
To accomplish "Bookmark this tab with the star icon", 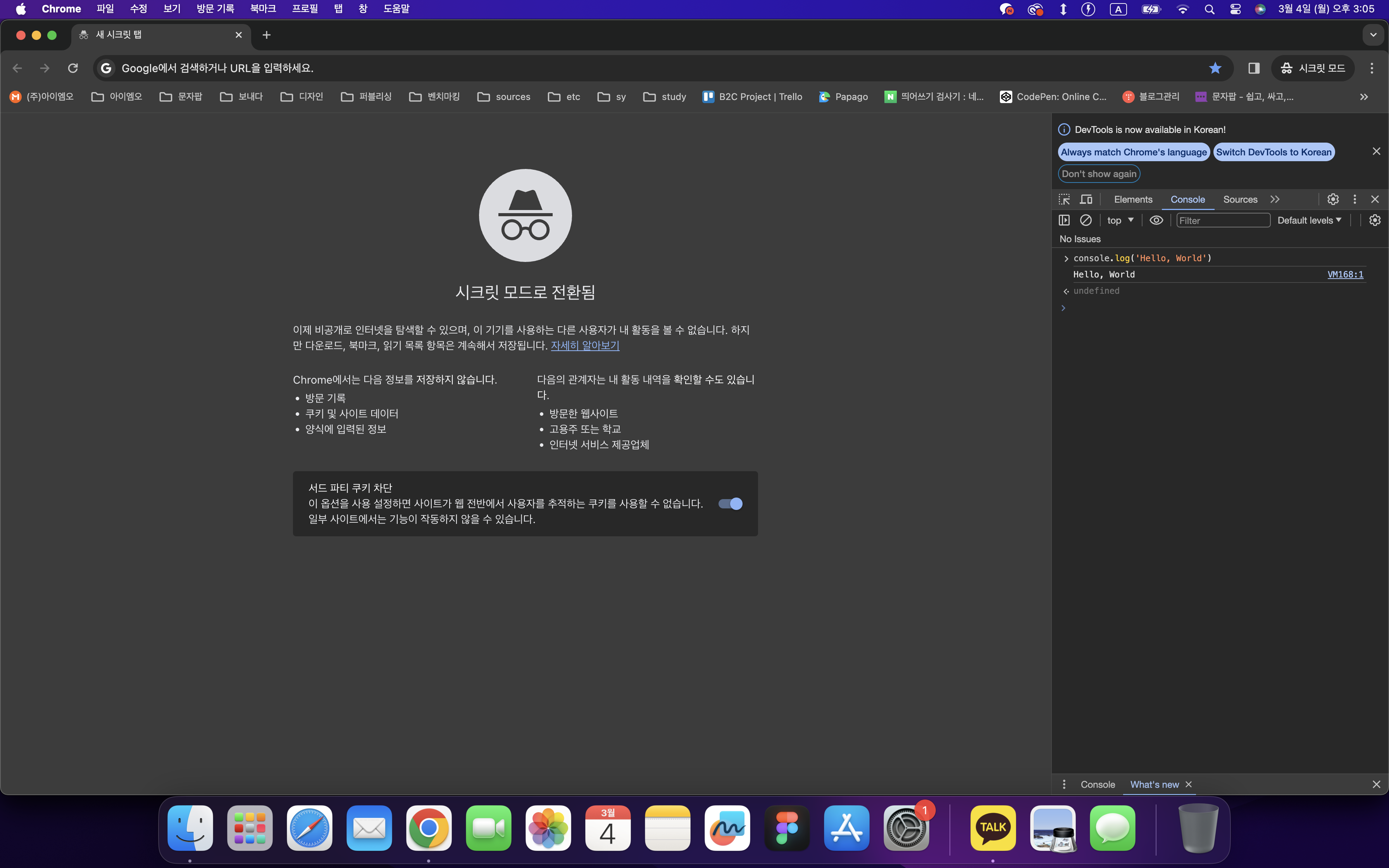I will click(x=1215, y=68).
